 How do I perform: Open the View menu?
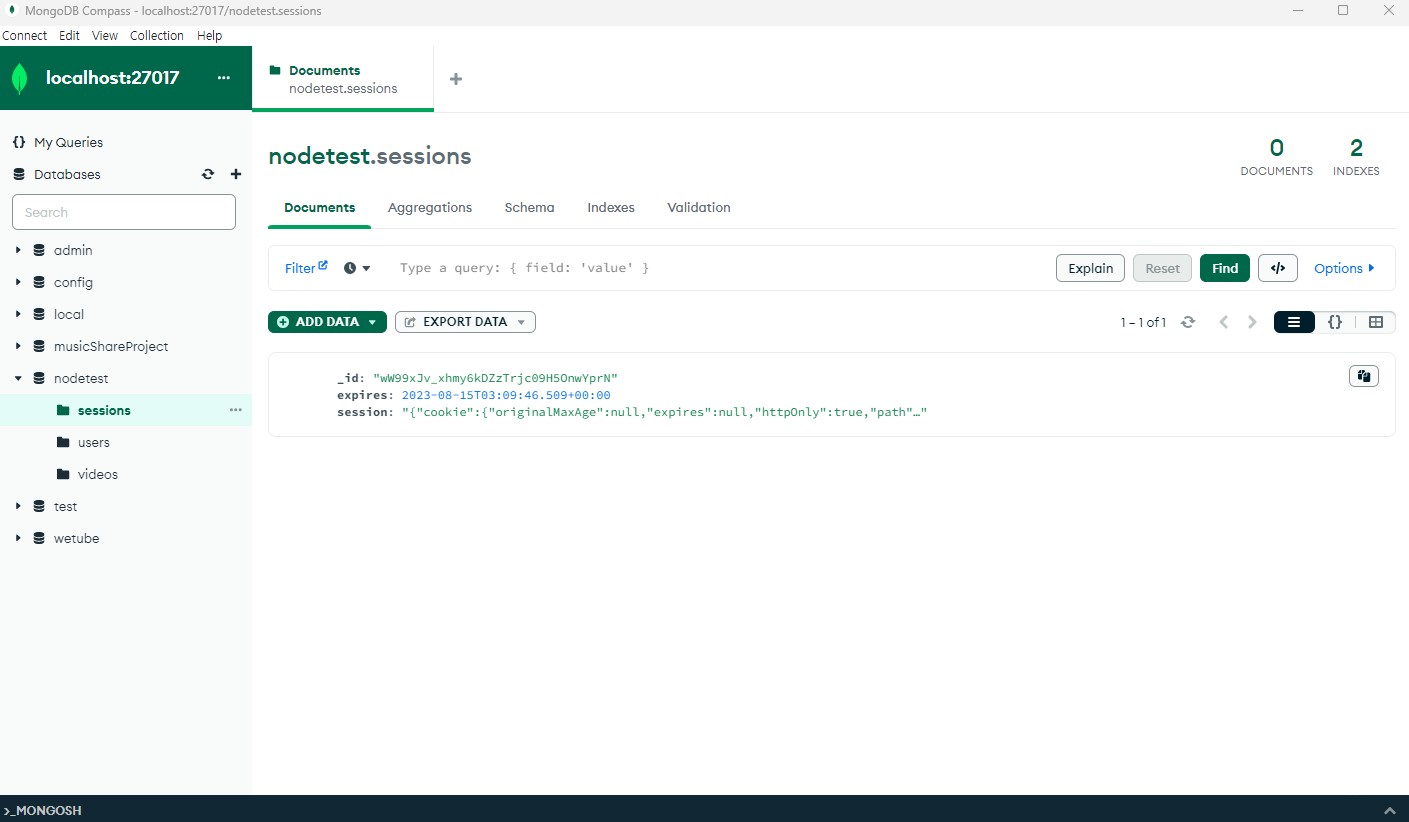point(105,35)
